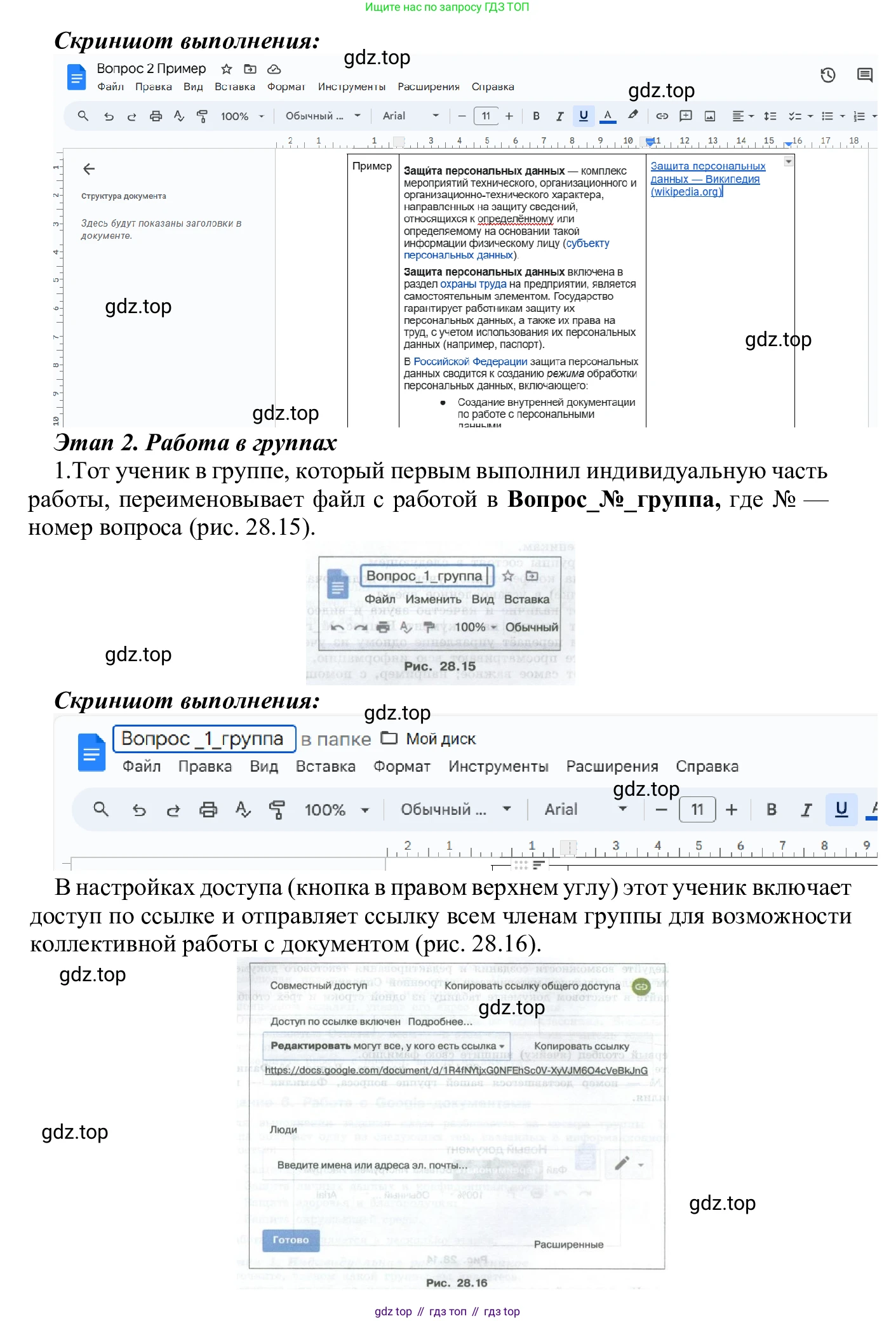
Task: Toggle underline in the Вопрос 2 Пример toolbar
Action: point(584,116)
